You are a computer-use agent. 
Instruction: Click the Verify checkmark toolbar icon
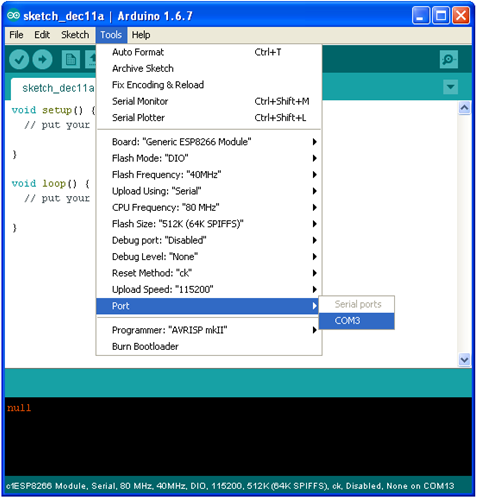point(19,59)
